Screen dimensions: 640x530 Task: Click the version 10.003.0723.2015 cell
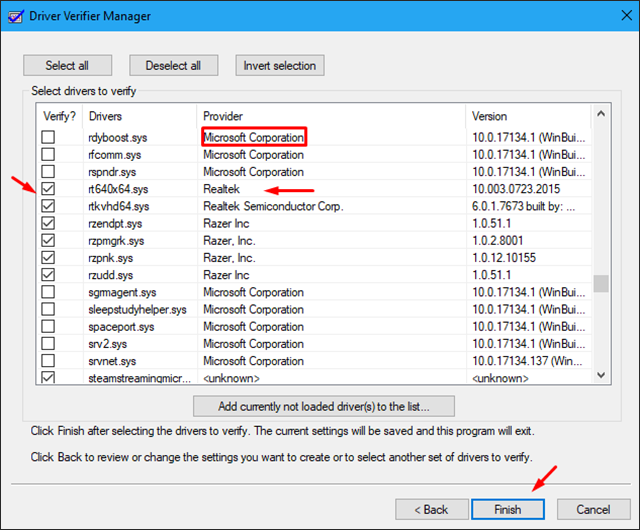[x=516, y=189]
